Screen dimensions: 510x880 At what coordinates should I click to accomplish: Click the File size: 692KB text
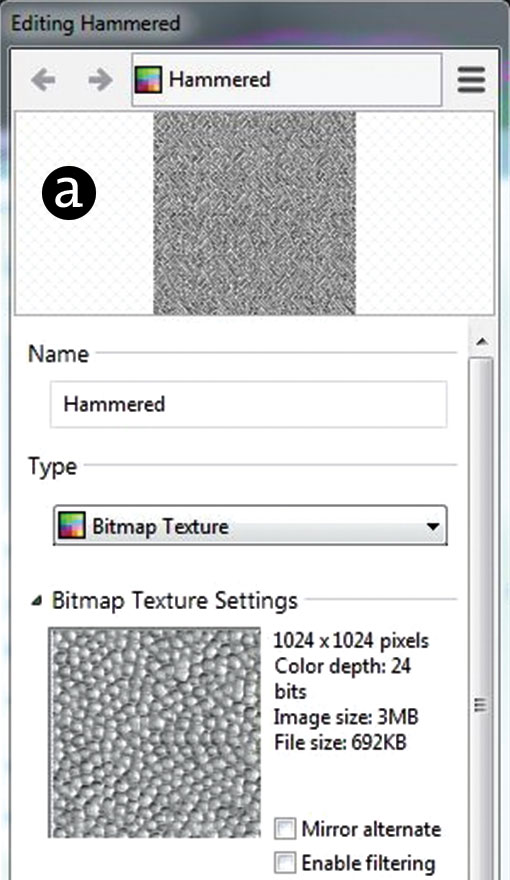[340, 742]
